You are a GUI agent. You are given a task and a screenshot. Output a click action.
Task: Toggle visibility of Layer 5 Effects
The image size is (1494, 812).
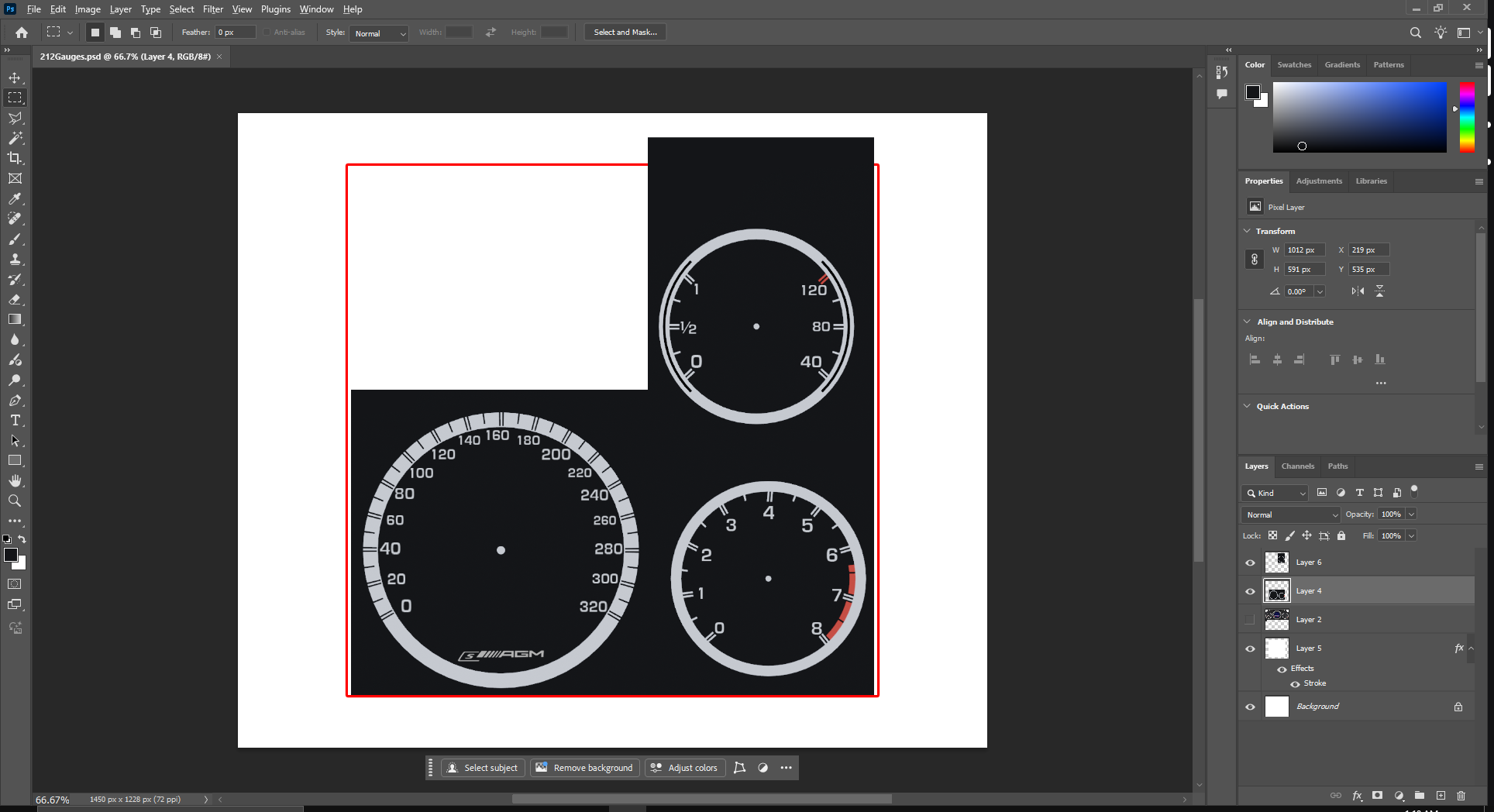(x=1282, y=669)
